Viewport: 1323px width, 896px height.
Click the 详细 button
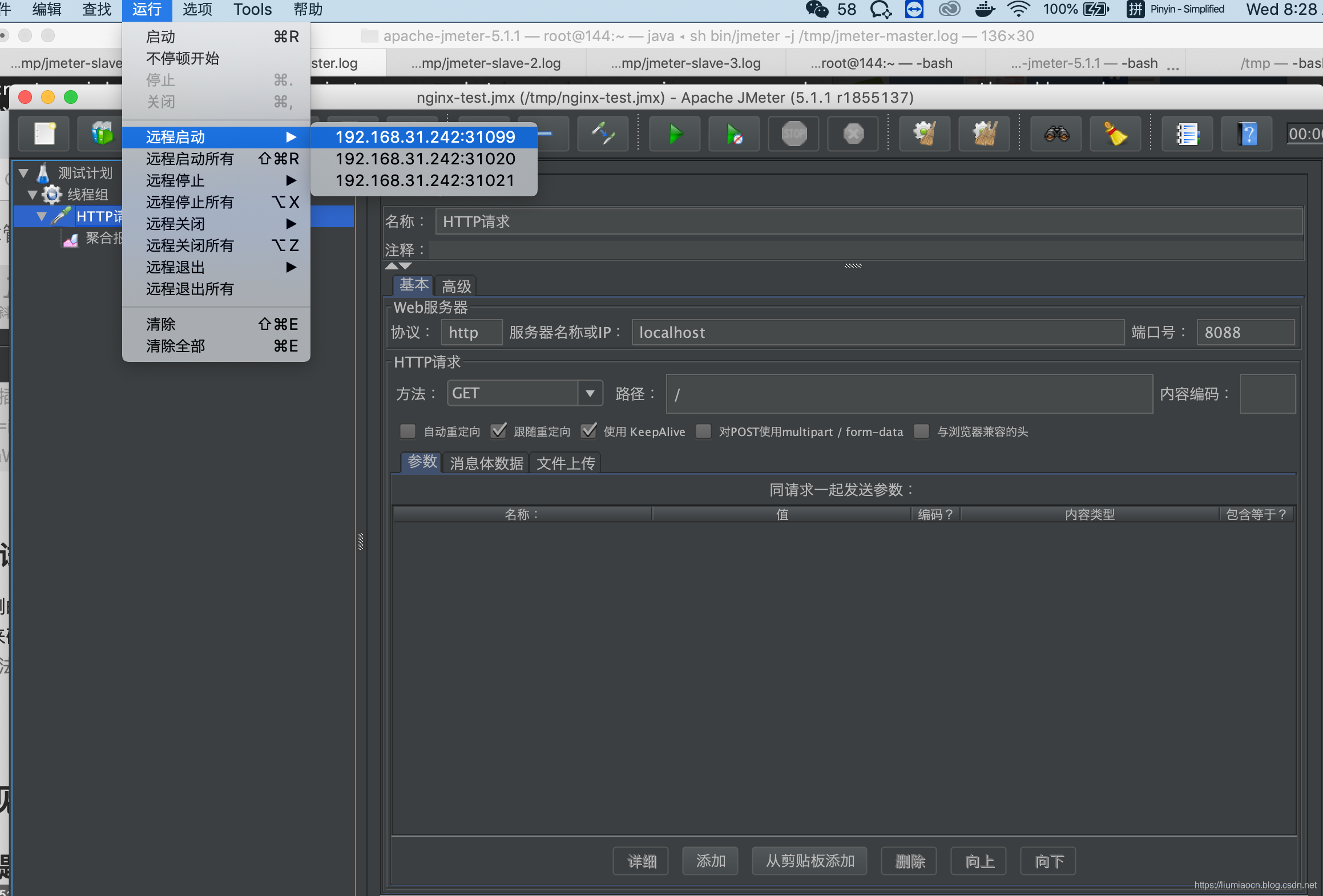click(x=641, y=861)
